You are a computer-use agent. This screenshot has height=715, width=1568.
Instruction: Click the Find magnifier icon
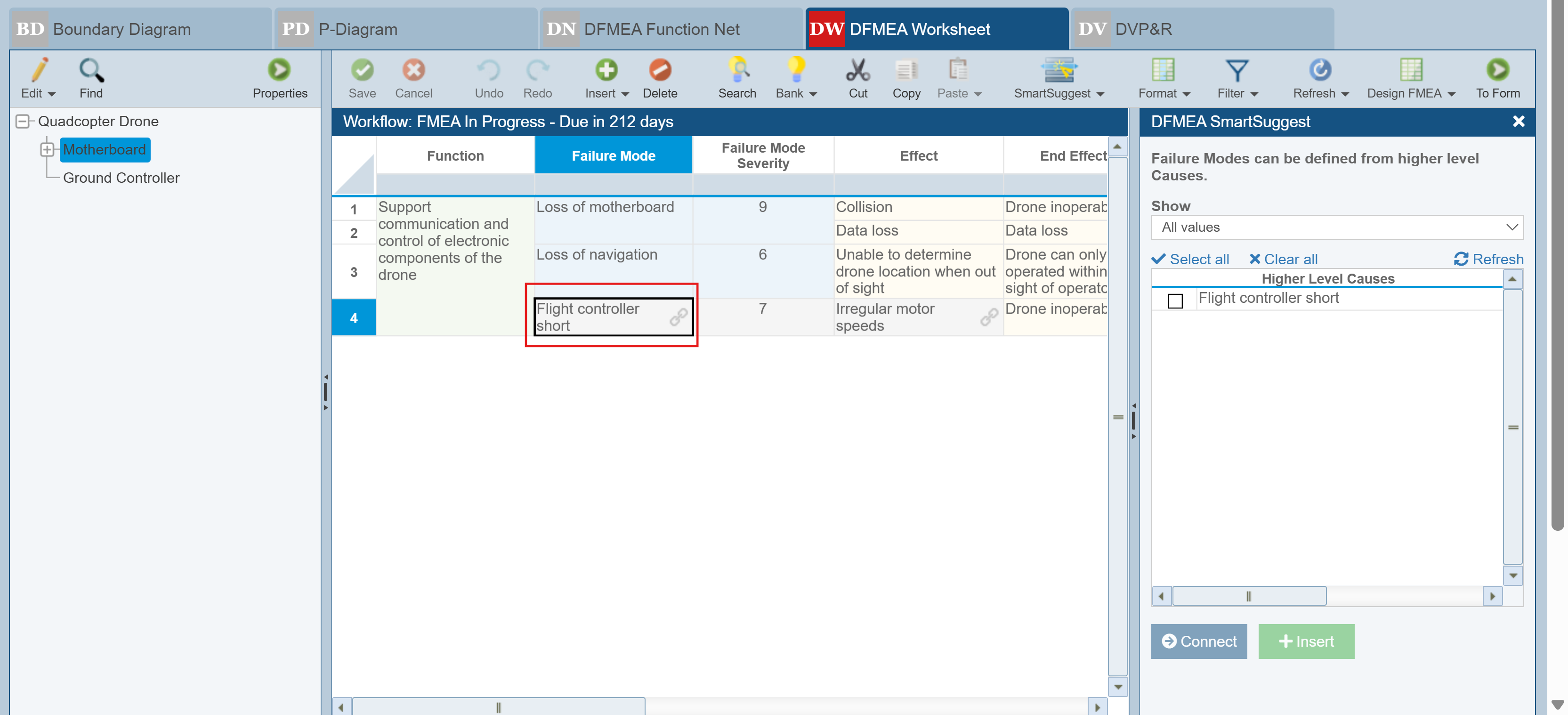(91, 70)
